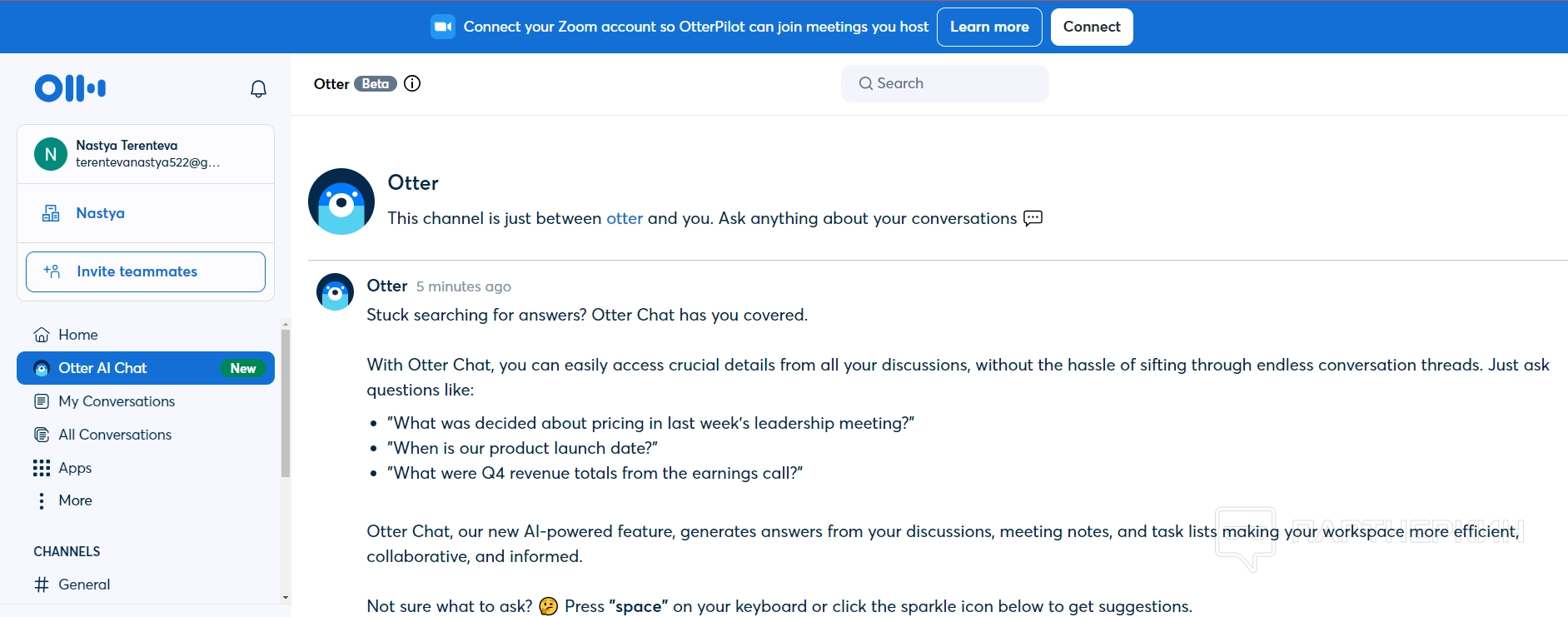The width and height of the screenshot is (1568, 617).
Task: Open the Apps section
Action: click(x=75, y=468)
